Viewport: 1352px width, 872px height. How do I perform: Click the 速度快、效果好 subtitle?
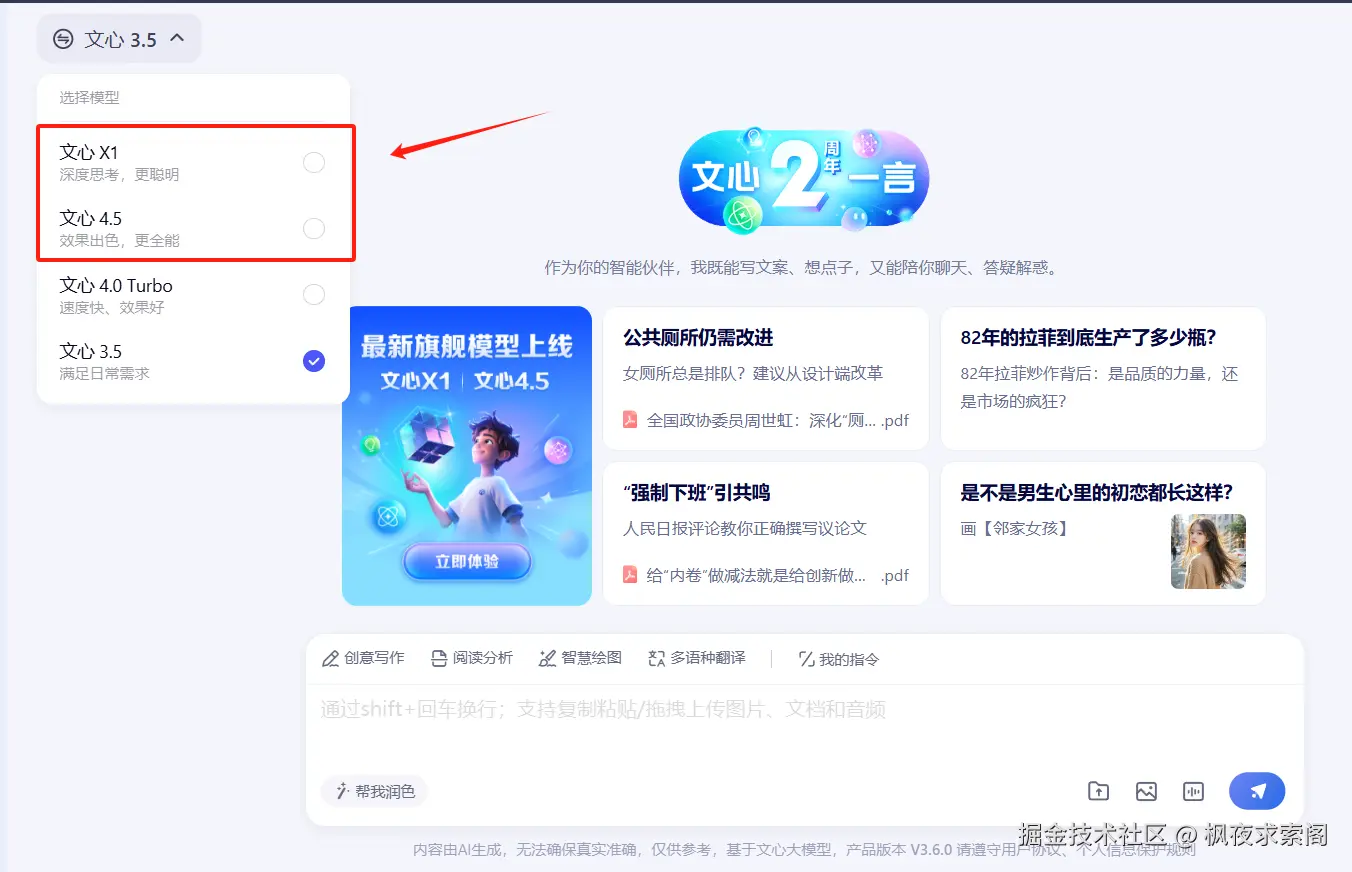(112, 308)
